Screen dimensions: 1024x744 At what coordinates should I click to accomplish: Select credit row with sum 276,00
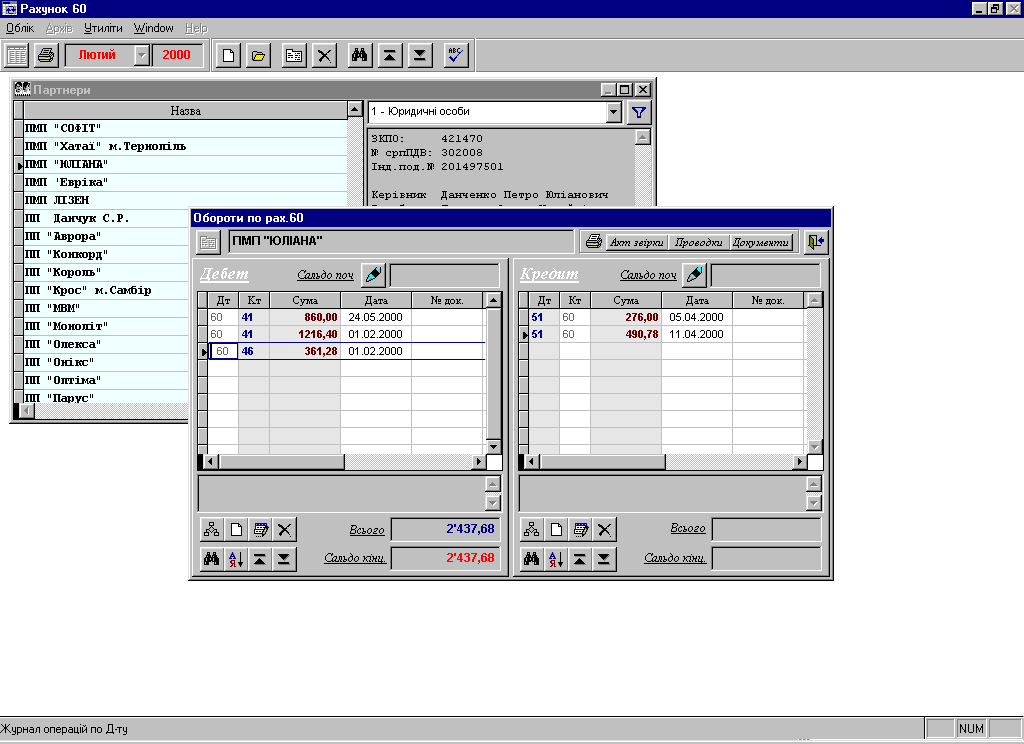[667, 317]
